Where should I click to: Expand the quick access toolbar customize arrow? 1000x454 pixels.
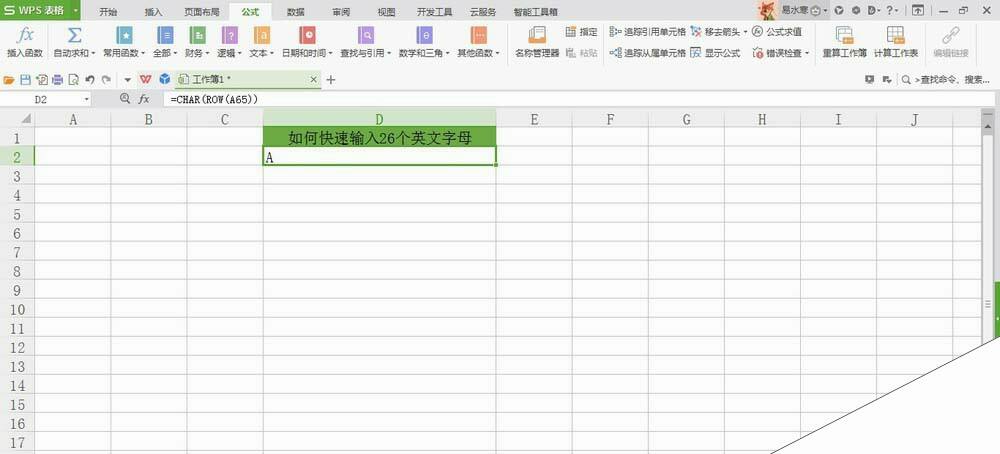127,80
